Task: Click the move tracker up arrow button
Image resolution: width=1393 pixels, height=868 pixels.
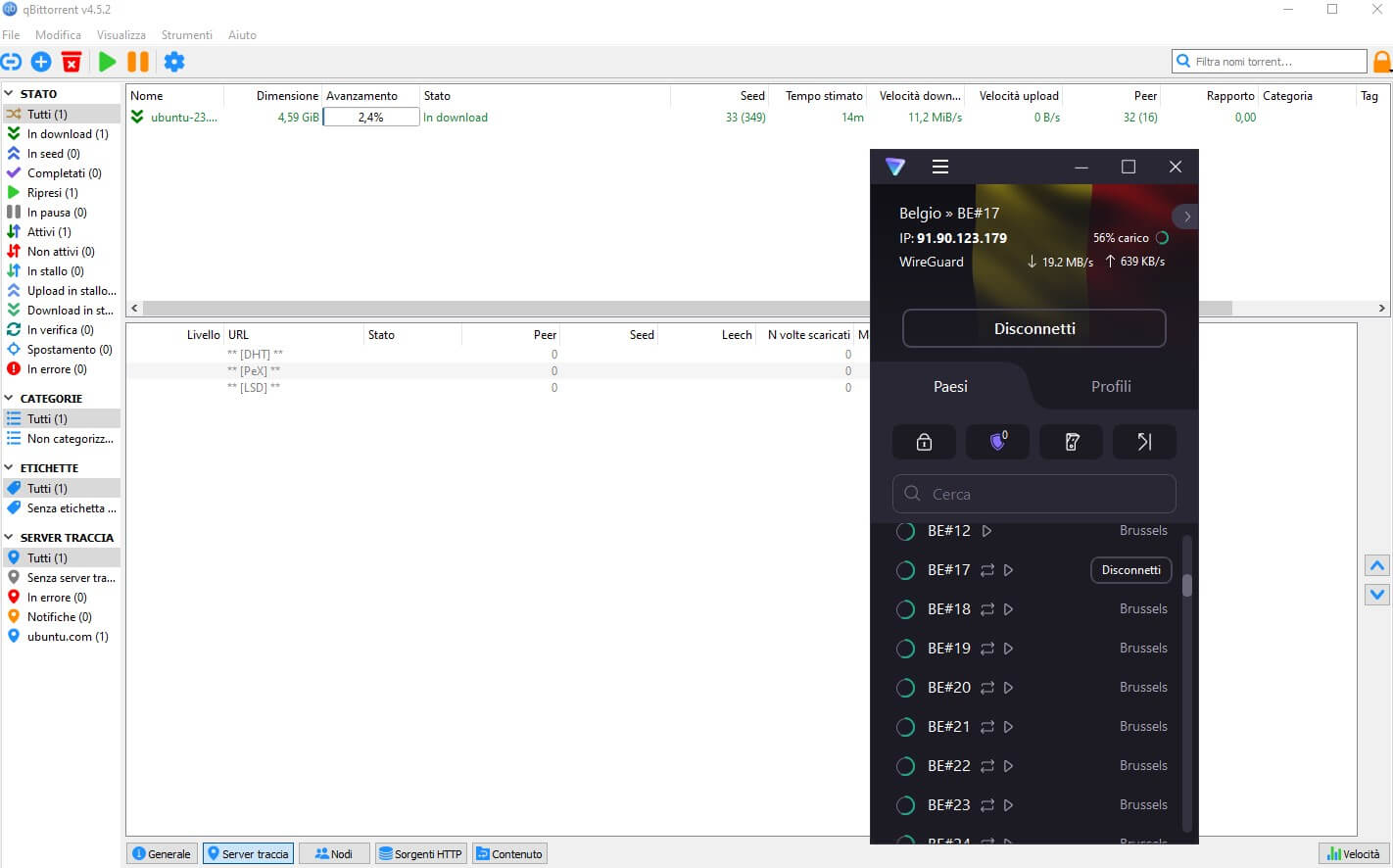Action: point(1377,565)
